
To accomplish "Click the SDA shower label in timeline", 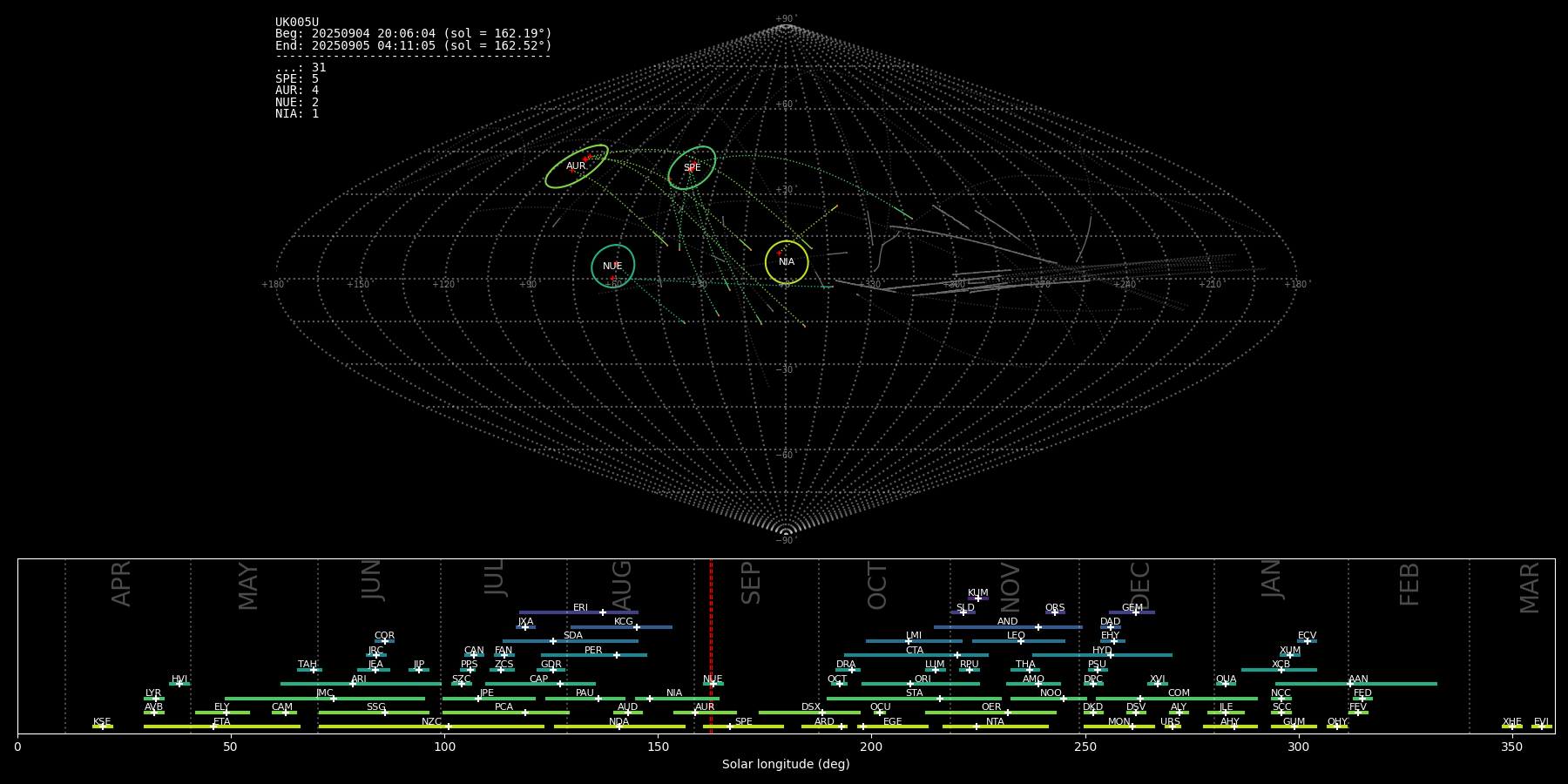I will point(573,636).
